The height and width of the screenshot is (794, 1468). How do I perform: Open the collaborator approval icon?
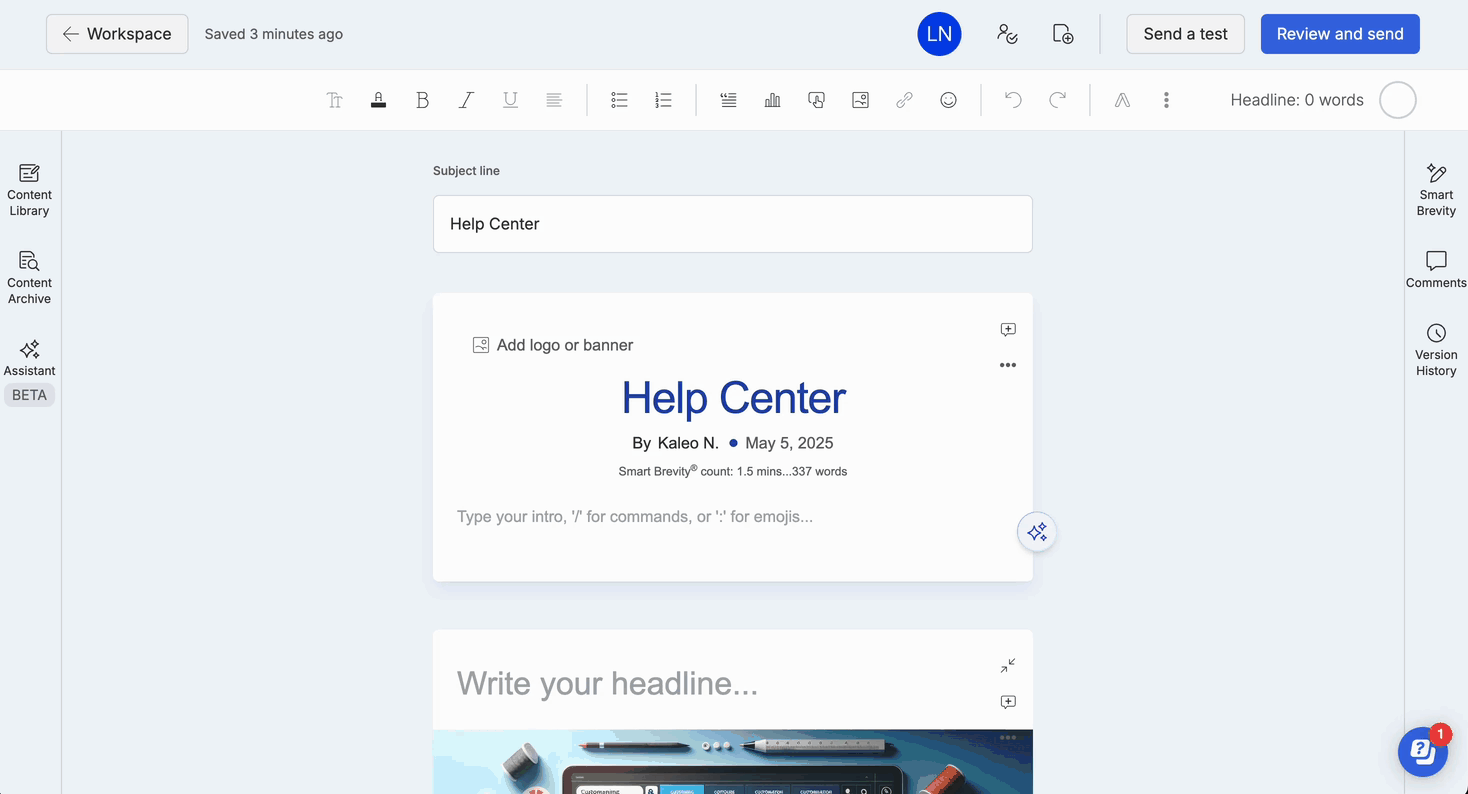tap(1007, 34)
